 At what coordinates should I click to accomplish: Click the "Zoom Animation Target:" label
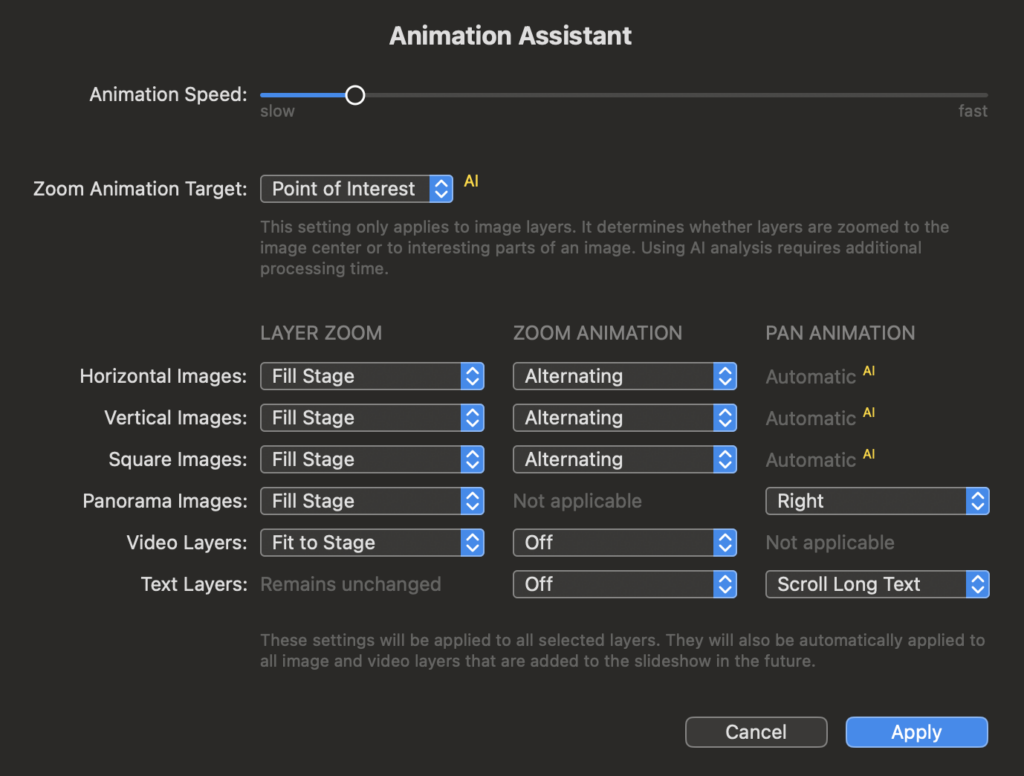pyautogui.click(x=140, y=189)
